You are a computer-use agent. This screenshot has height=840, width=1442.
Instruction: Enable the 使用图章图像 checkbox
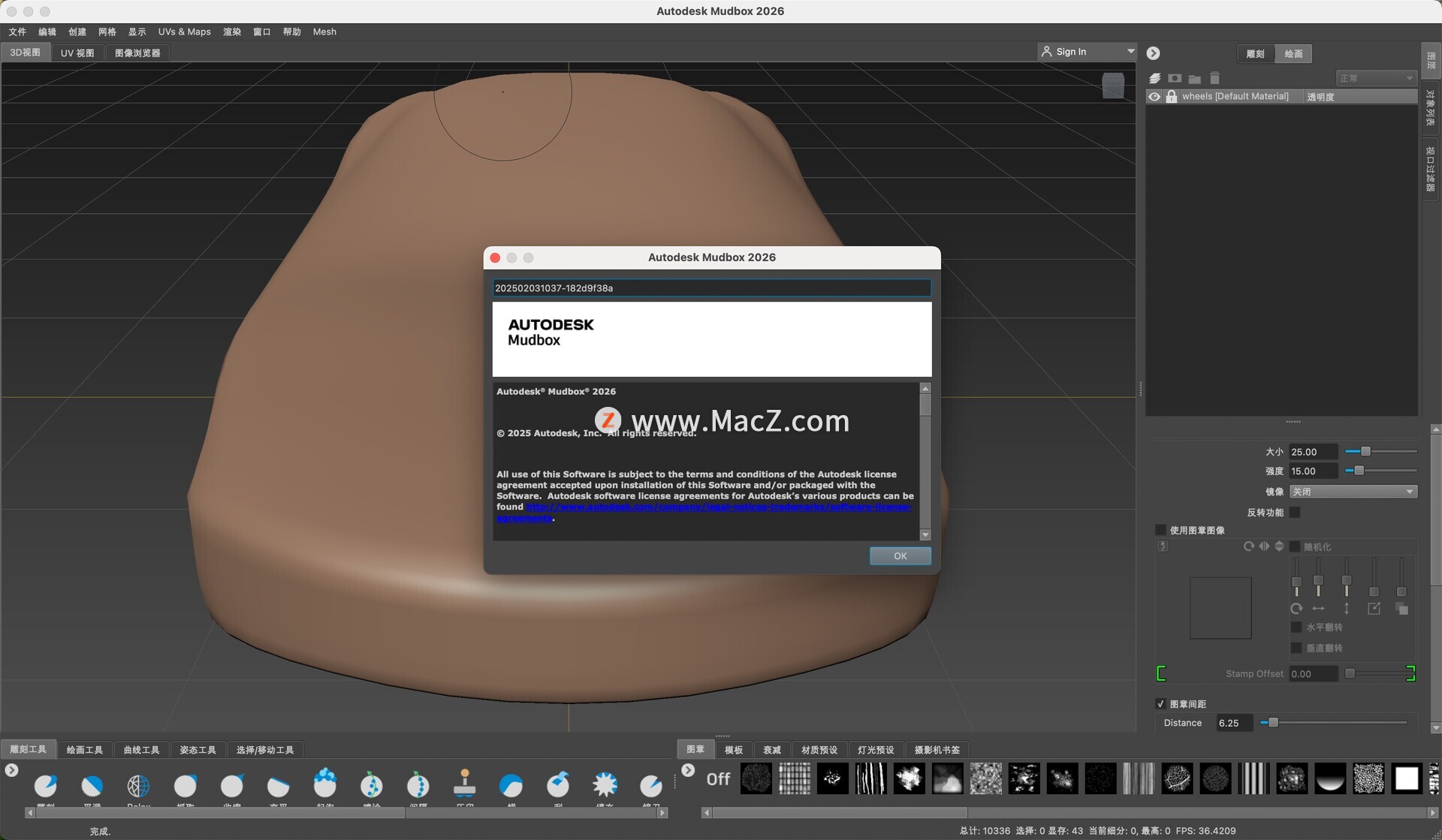(1160, 531)
